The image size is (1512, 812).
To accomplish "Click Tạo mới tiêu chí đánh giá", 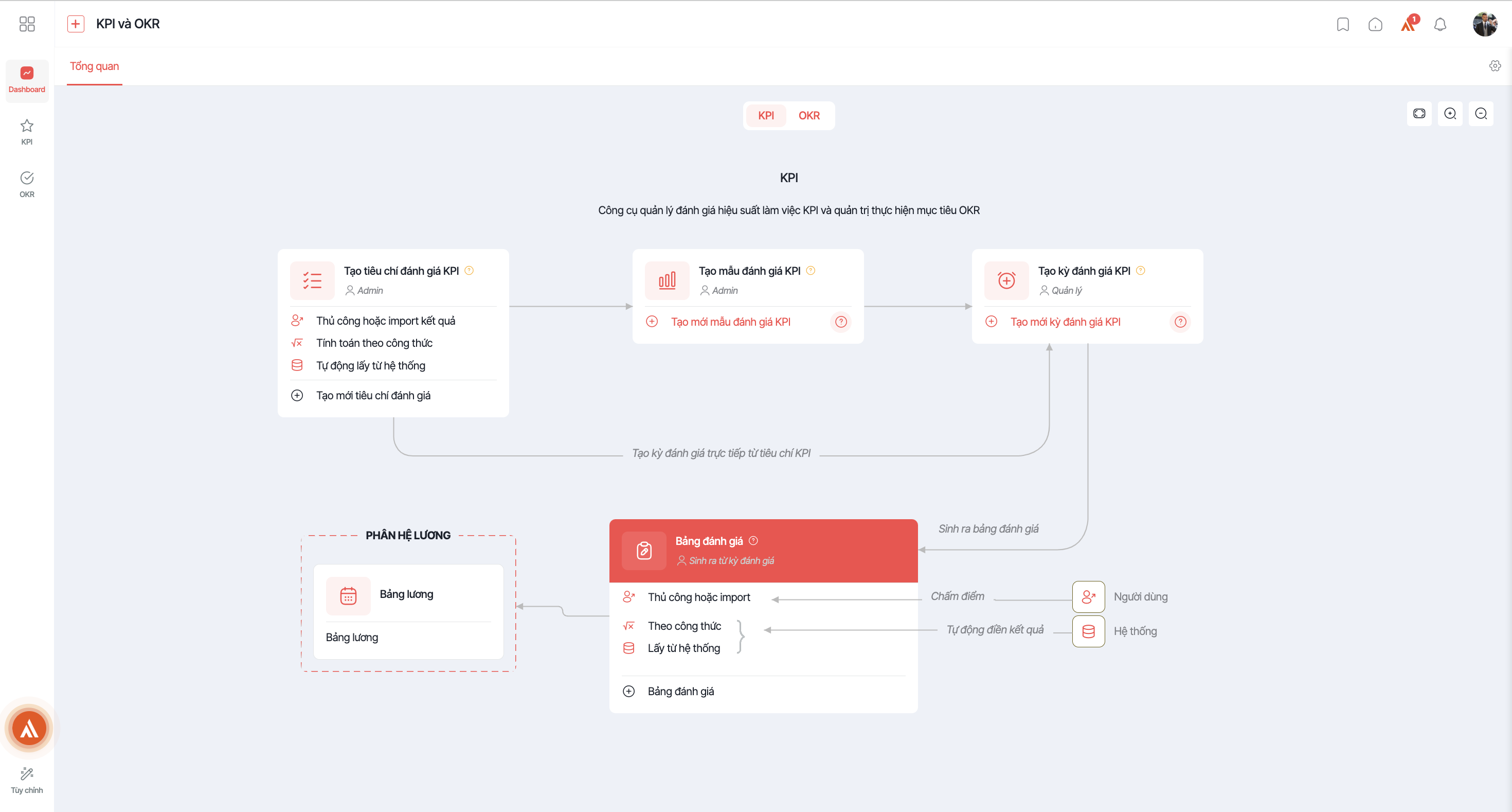I will click(x=373, y=396).
